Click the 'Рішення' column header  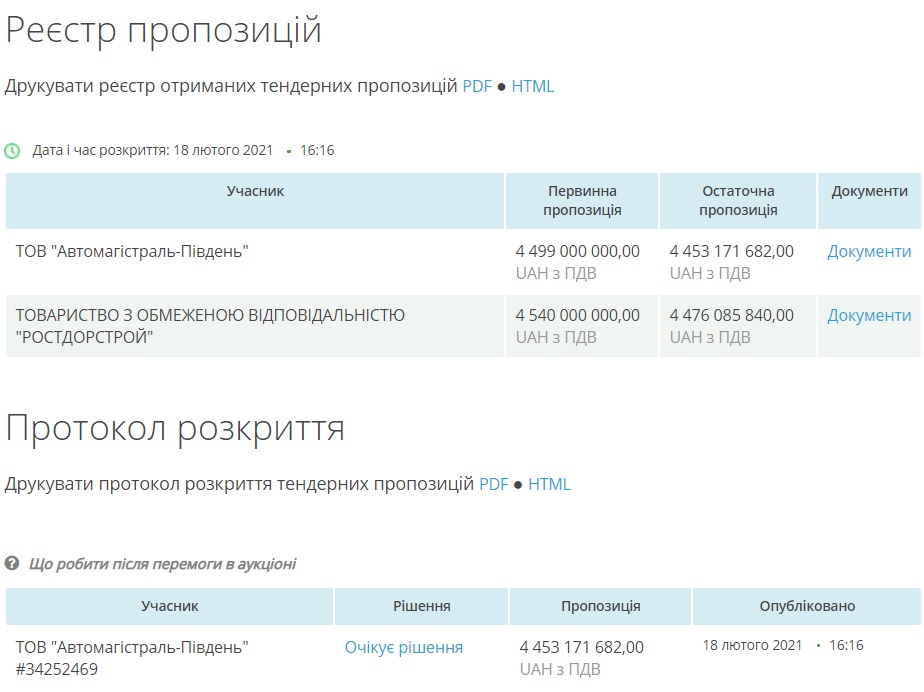[x=421, y=606]
